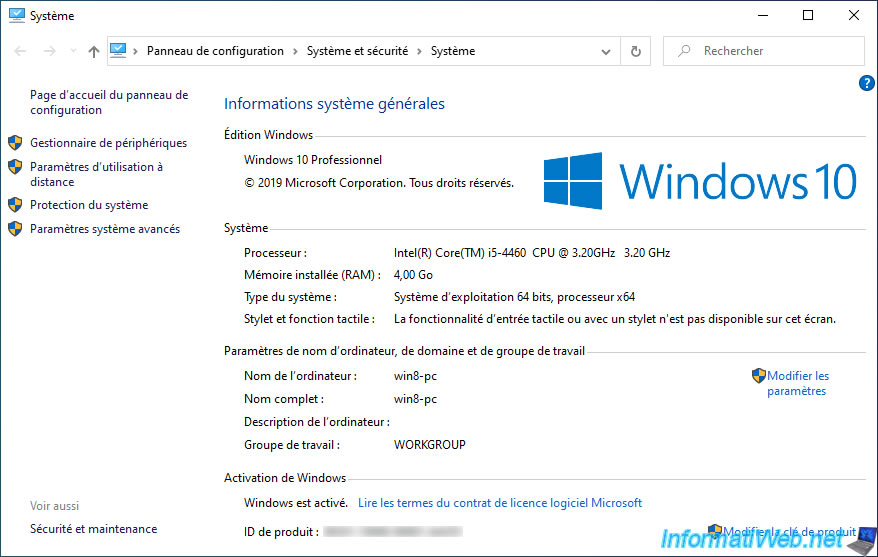Image resolution: width=878 pixels, height=557 pixels.
Task: Open Sécurité et maintenance
Action: (x=93, y=529)
